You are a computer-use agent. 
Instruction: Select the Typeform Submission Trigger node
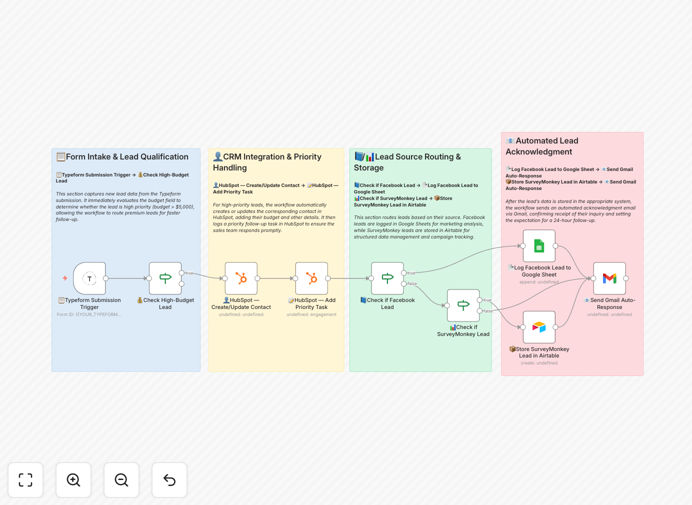tap(90, 279)
